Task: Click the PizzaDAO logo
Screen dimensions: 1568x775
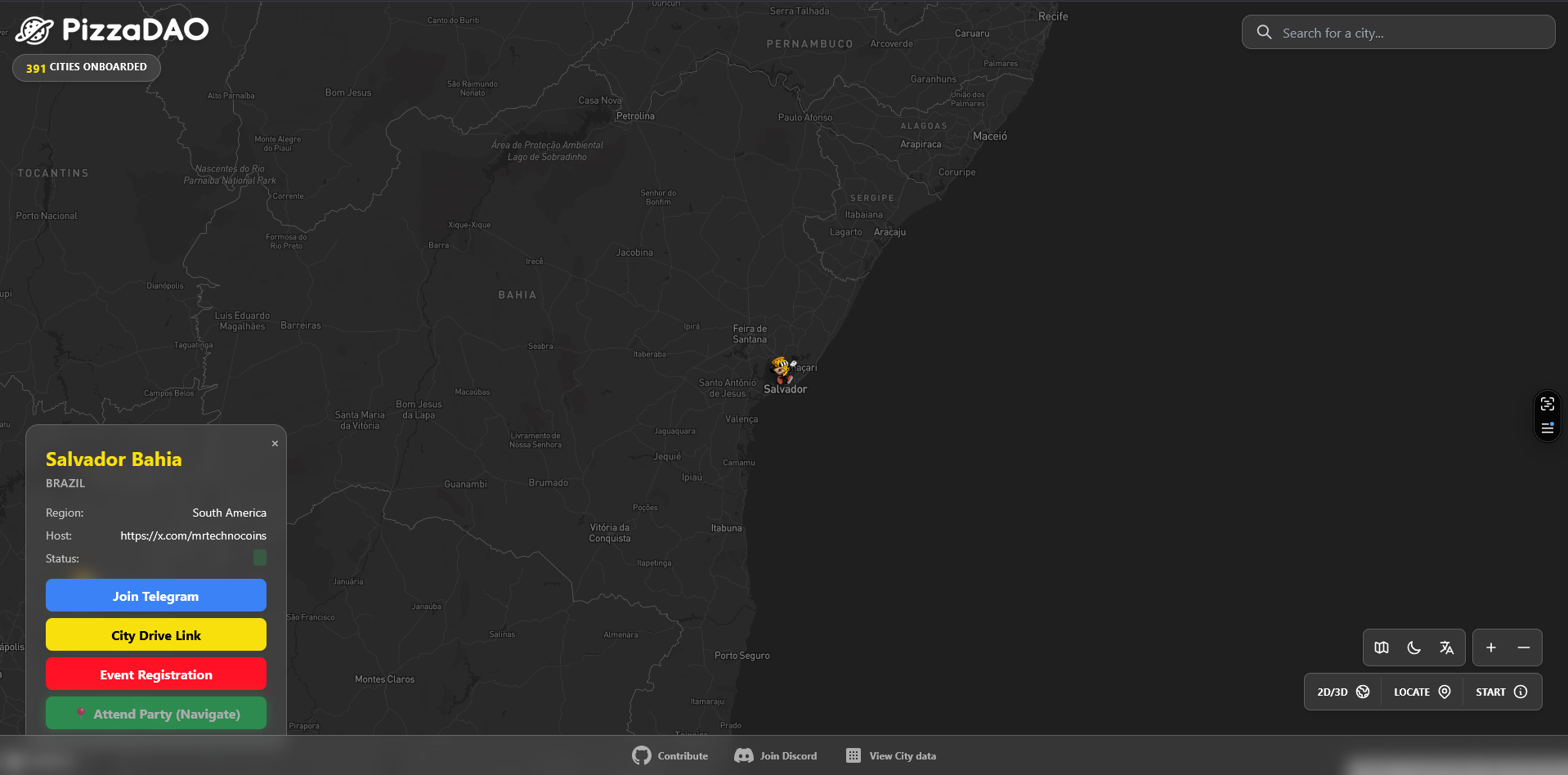Action: [112, 30]
